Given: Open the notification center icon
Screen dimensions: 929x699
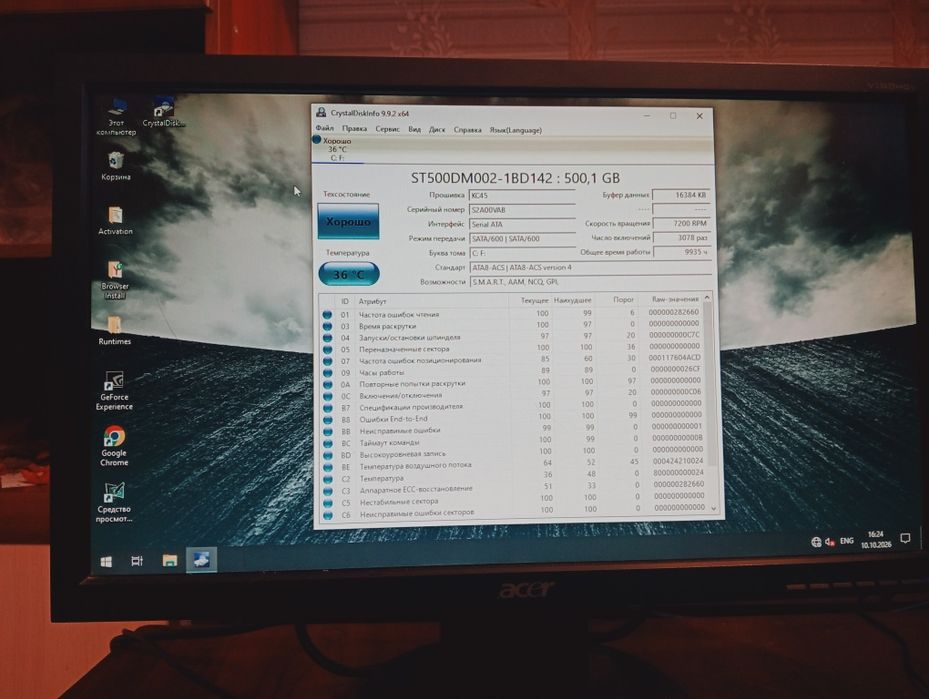Looking at the screenshot, I should coord(905,538).
